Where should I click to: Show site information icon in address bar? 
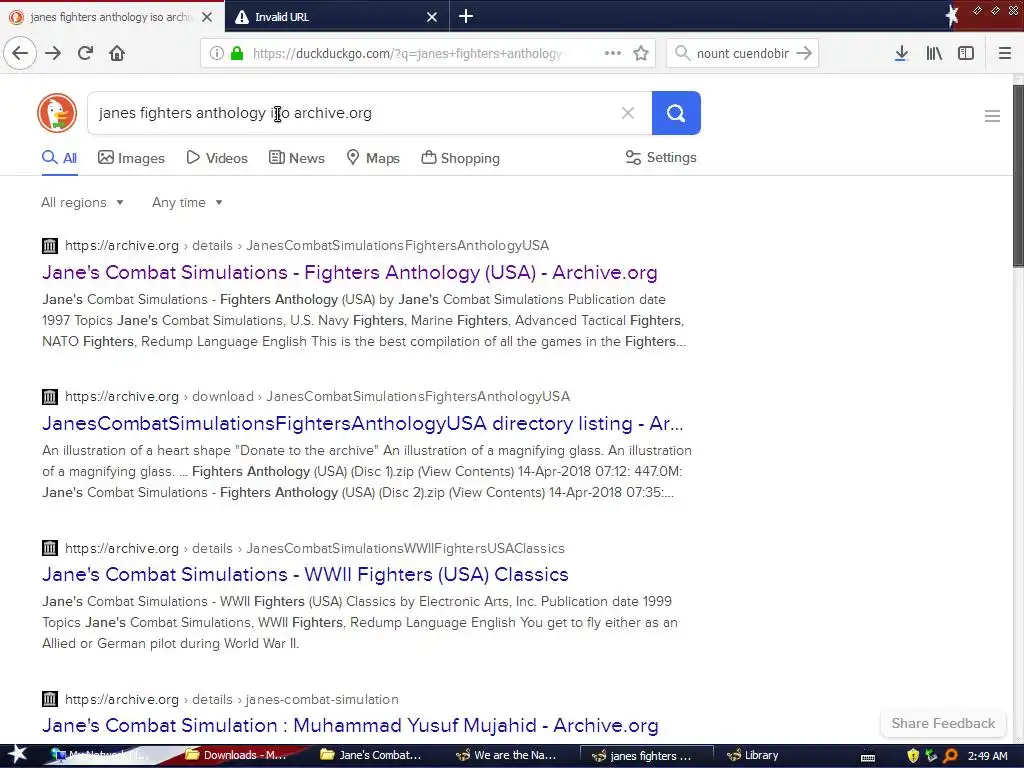tap(216, 54)
